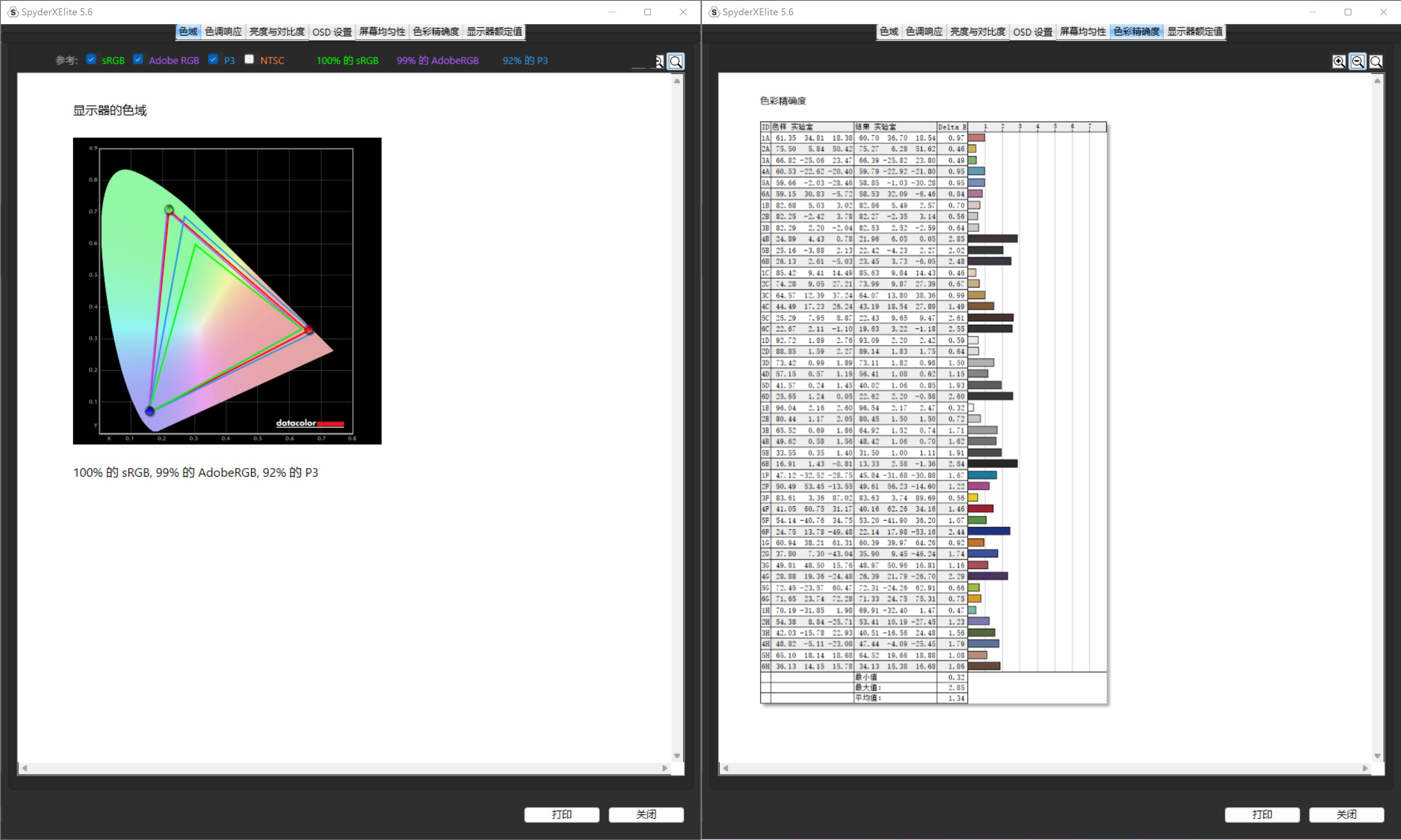Open 显示器额定值 tab in color accuracy window
The height and width of the screenshot is (840, 1401).
tap(1195, 32)
